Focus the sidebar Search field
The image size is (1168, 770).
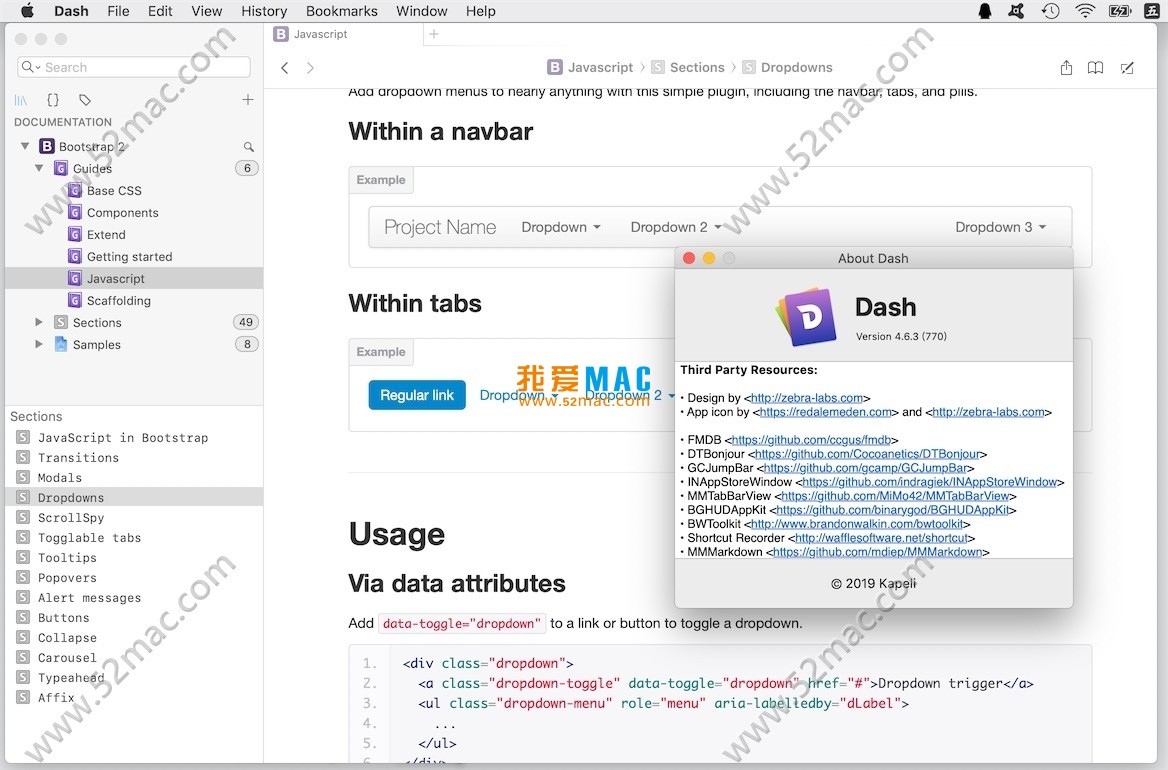tap(134, 67)
